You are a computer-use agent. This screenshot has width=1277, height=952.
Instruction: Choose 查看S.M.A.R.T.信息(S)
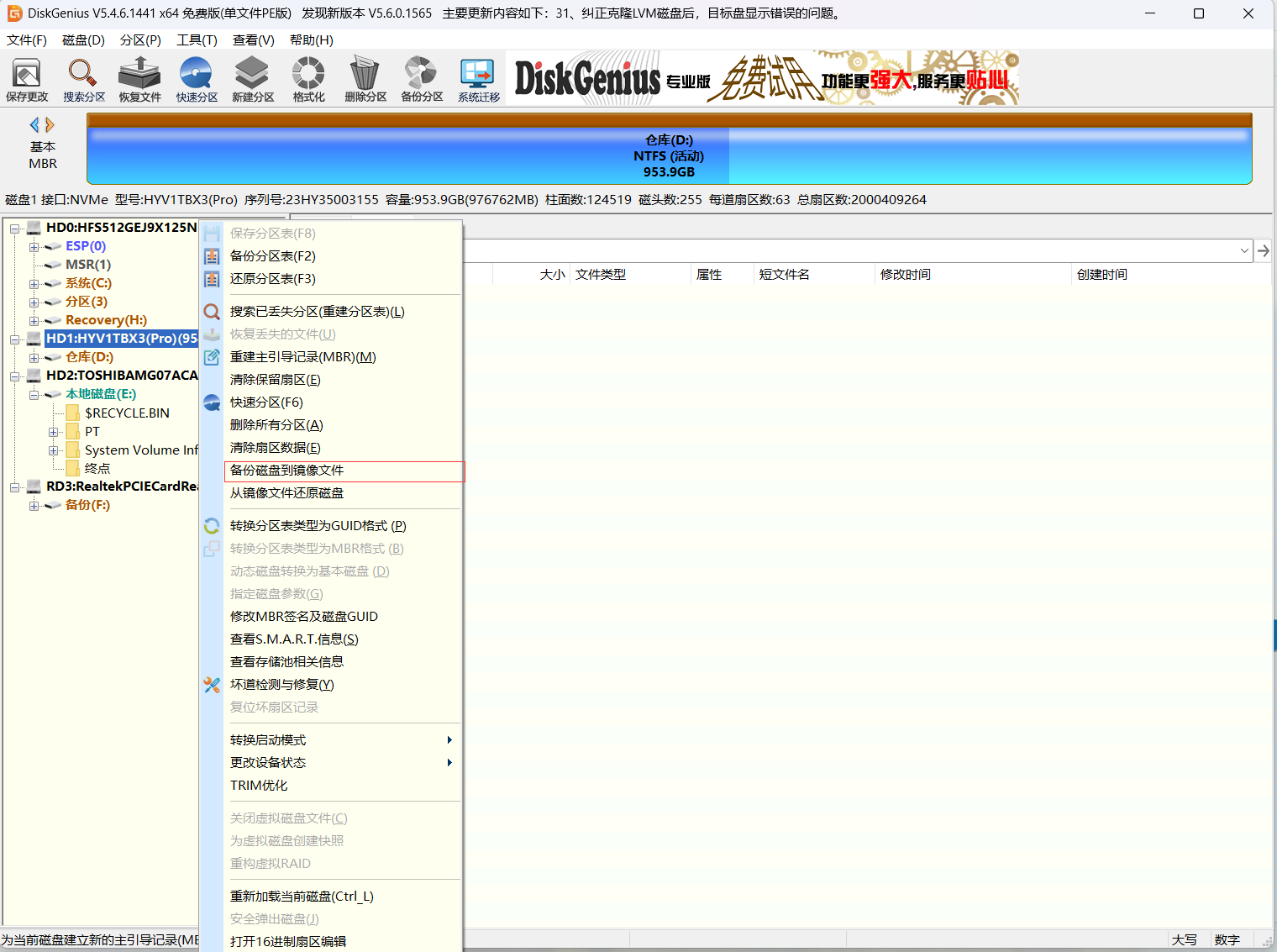[344, 639]
